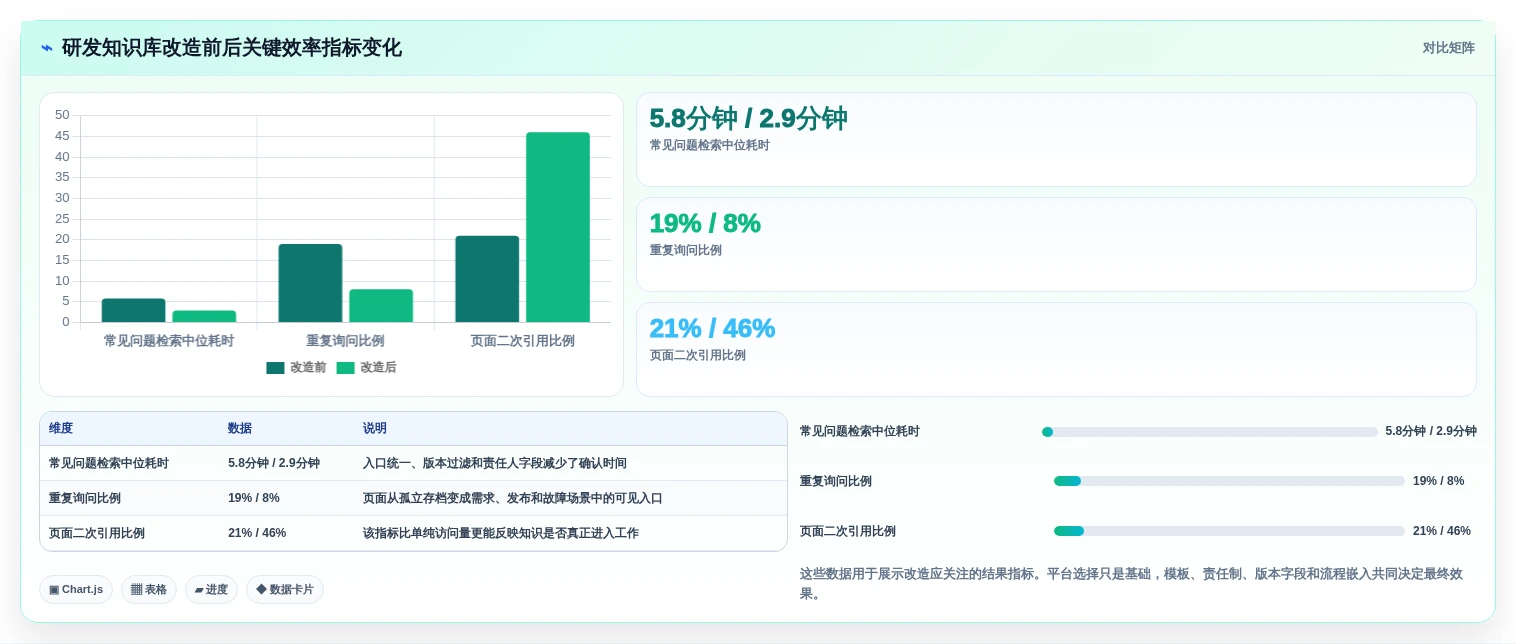Click the 进度 tag chip
This screenshot has height=644, width=1516.
coord(211,590)
